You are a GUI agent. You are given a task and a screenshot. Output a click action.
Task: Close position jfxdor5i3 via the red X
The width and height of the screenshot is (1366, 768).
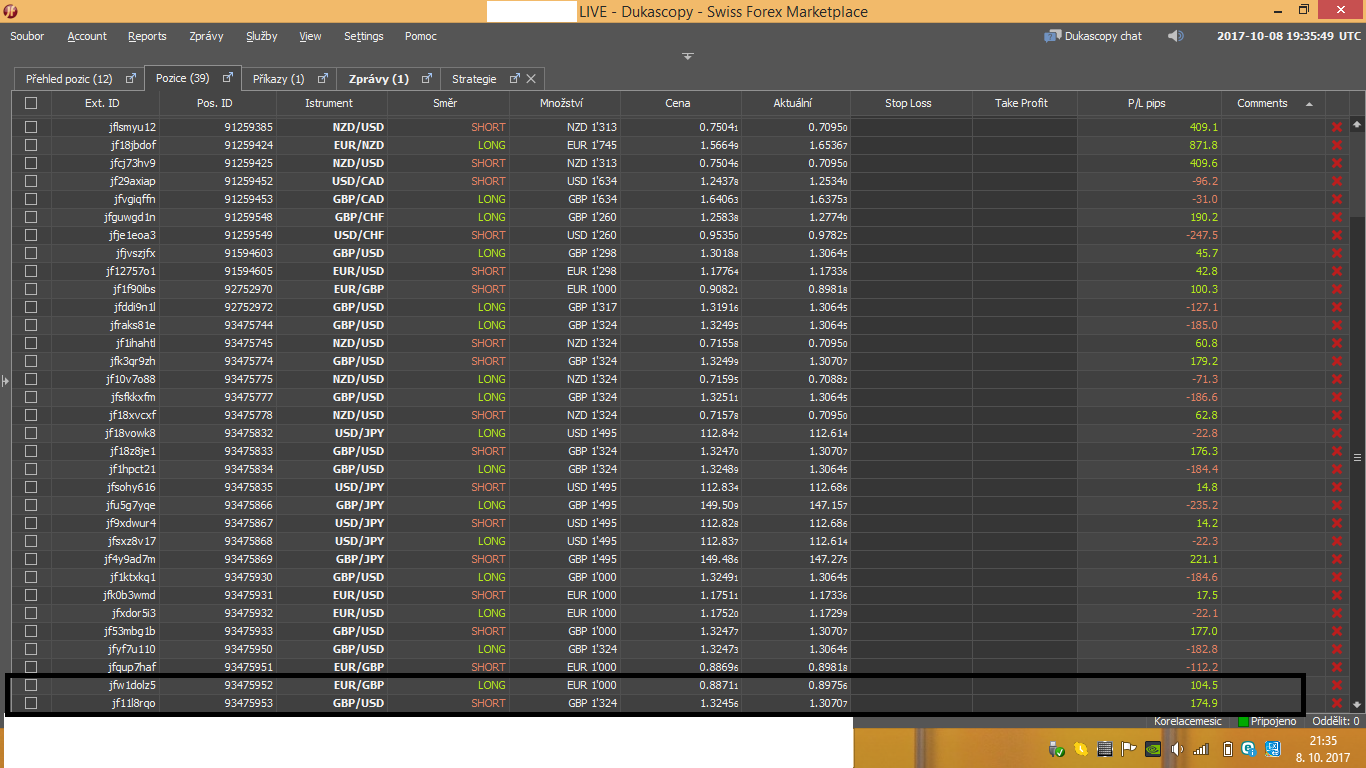1336,613
